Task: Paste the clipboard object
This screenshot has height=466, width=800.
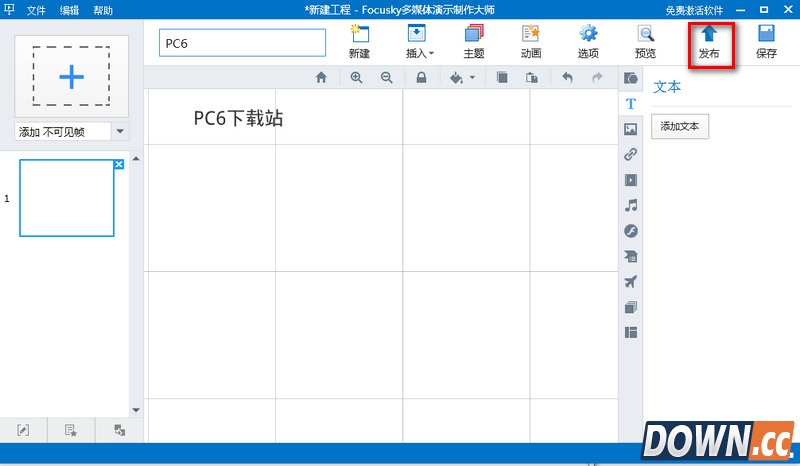Action: (532, 78)
